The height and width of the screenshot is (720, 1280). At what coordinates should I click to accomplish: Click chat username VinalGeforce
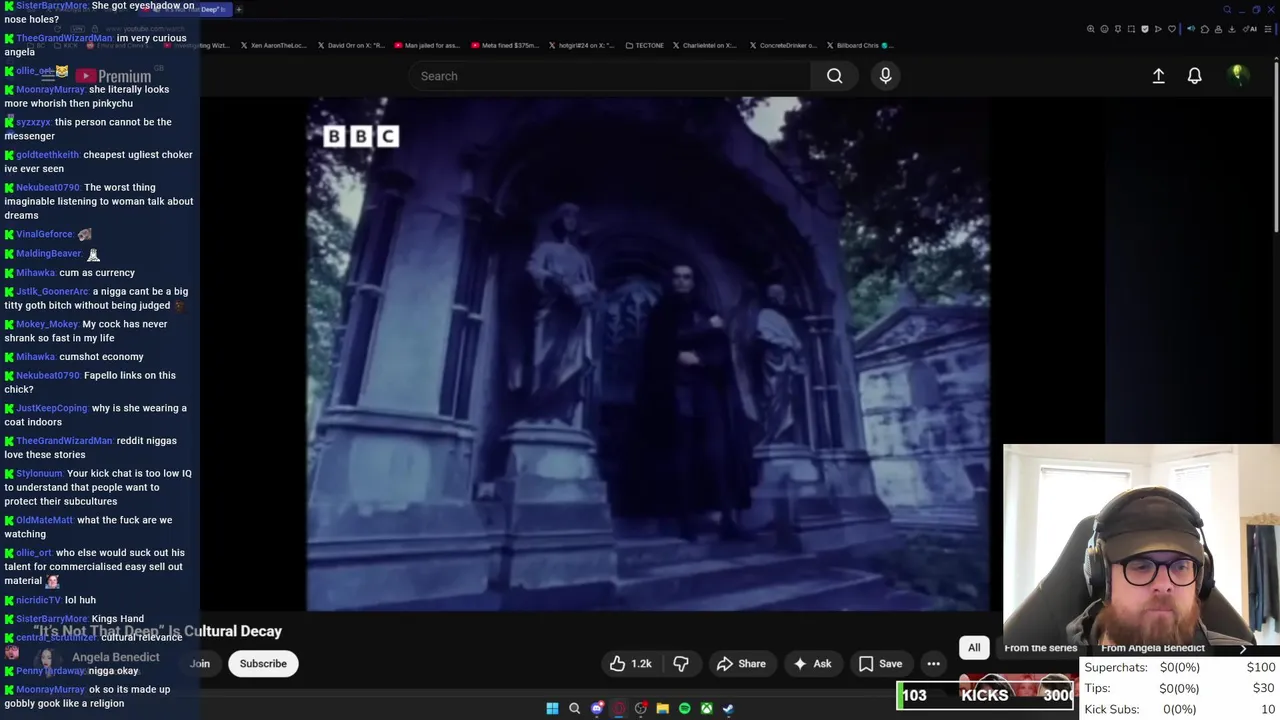(44, 234)
